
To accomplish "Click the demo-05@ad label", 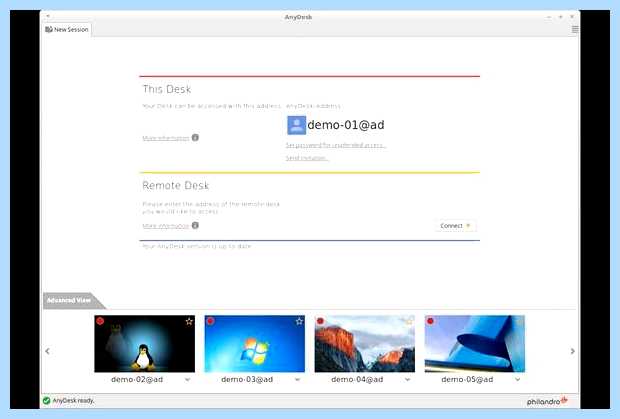I will coord(467,379).
